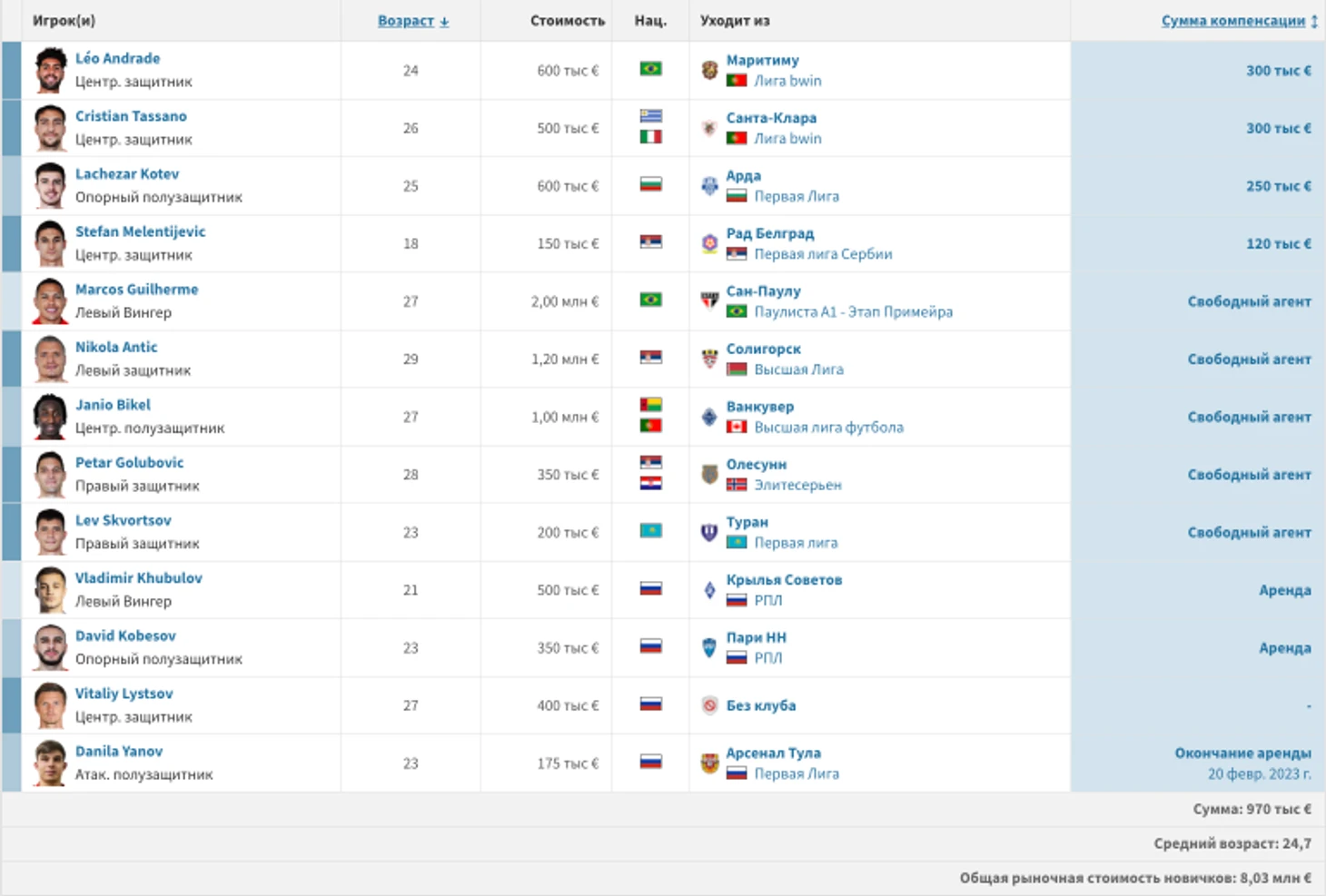Image resolution: width=1326 pixels, height=896 pixels.
Task: Click the Олесунн club crest
Action: pyautogui.click(x=710, y=474)
